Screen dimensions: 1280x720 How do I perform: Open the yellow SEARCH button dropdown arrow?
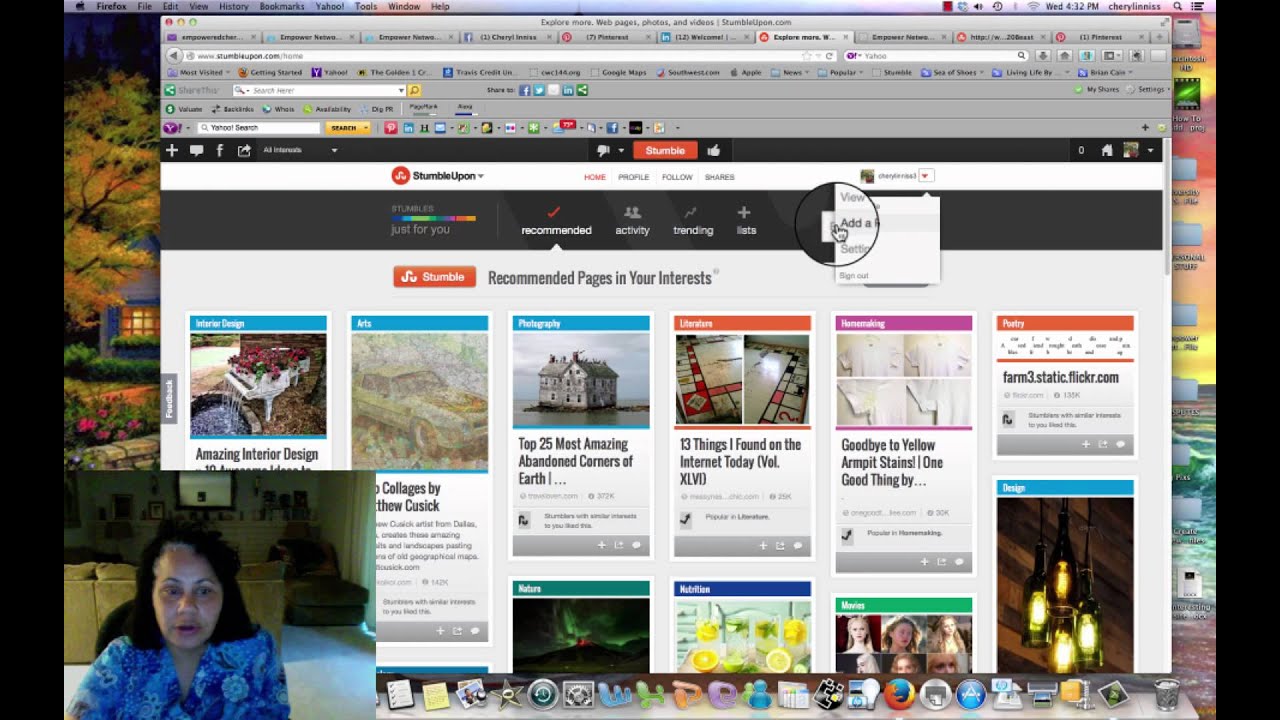point(366,128)
